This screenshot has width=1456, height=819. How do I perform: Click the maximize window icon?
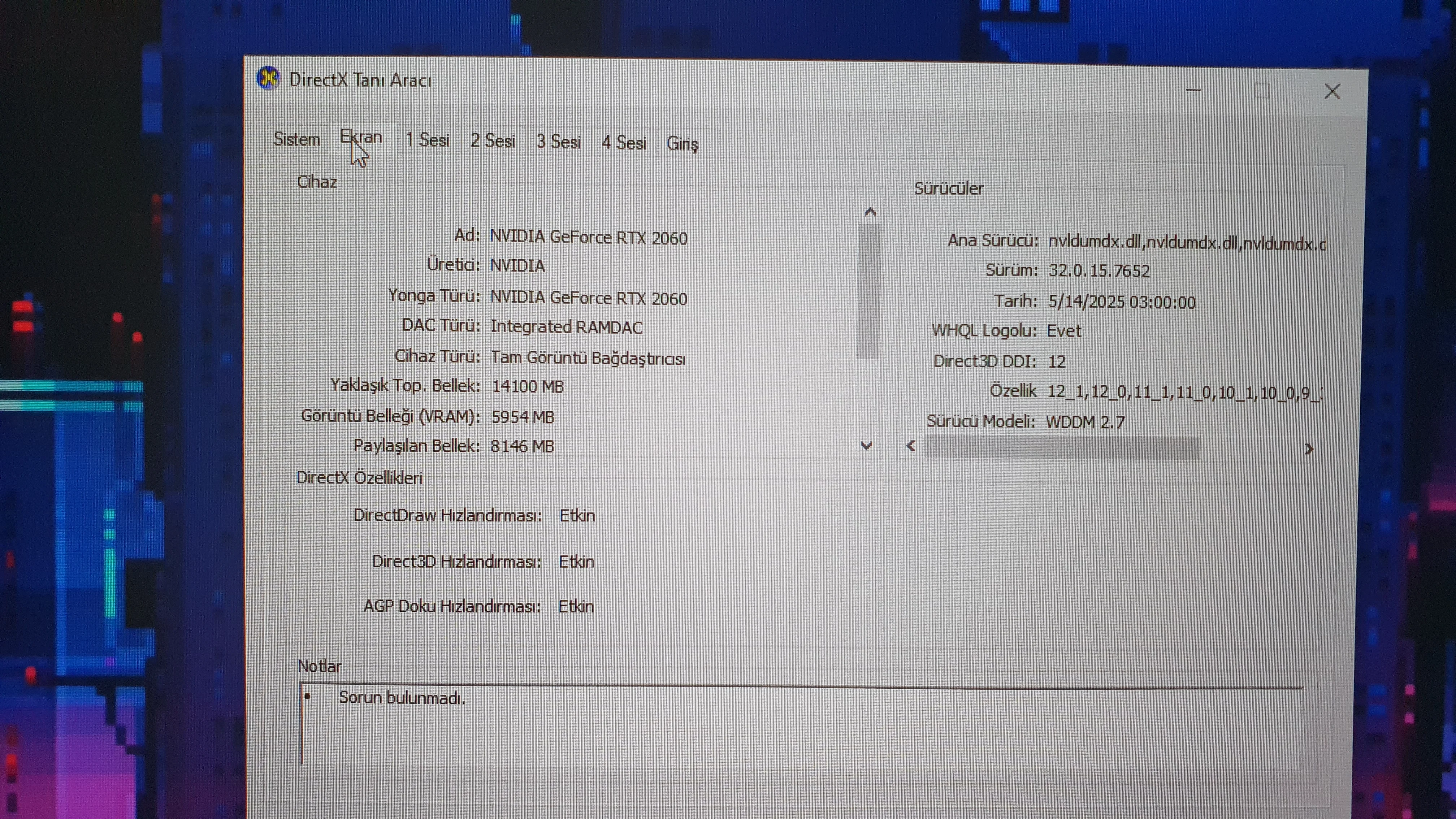click(1262, 91)
